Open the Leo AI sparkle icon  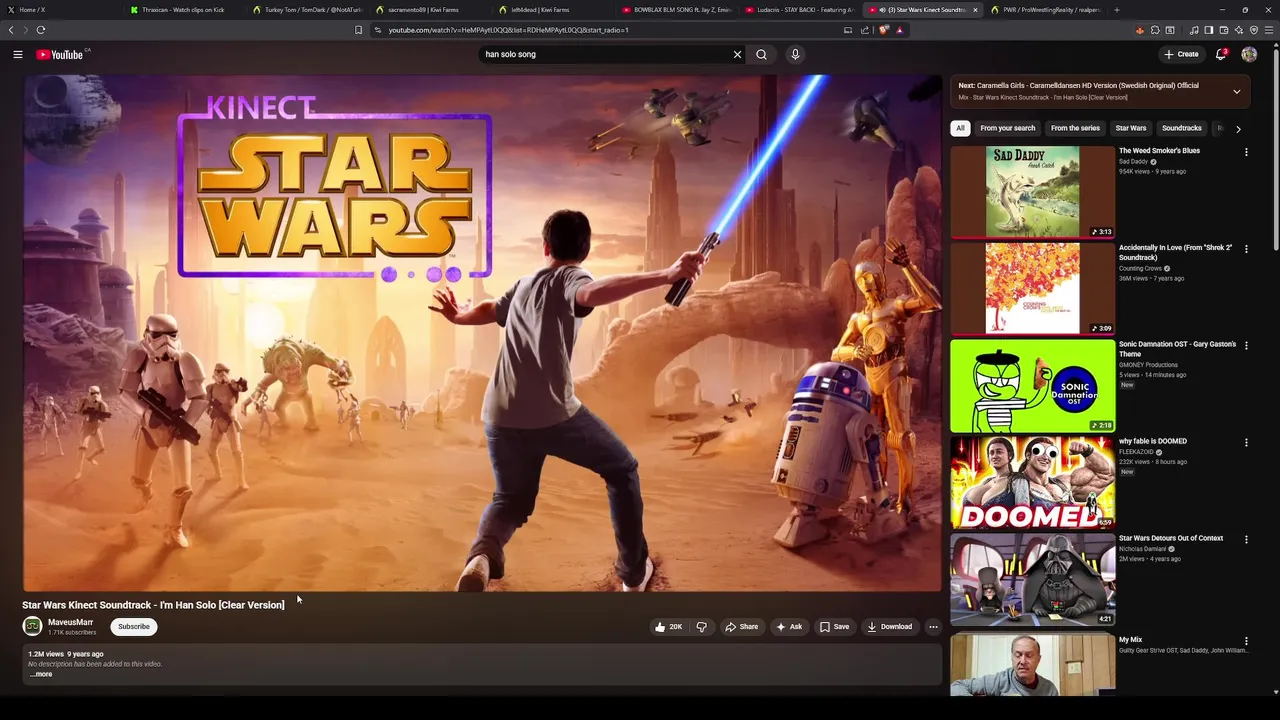click(1238, 30)
